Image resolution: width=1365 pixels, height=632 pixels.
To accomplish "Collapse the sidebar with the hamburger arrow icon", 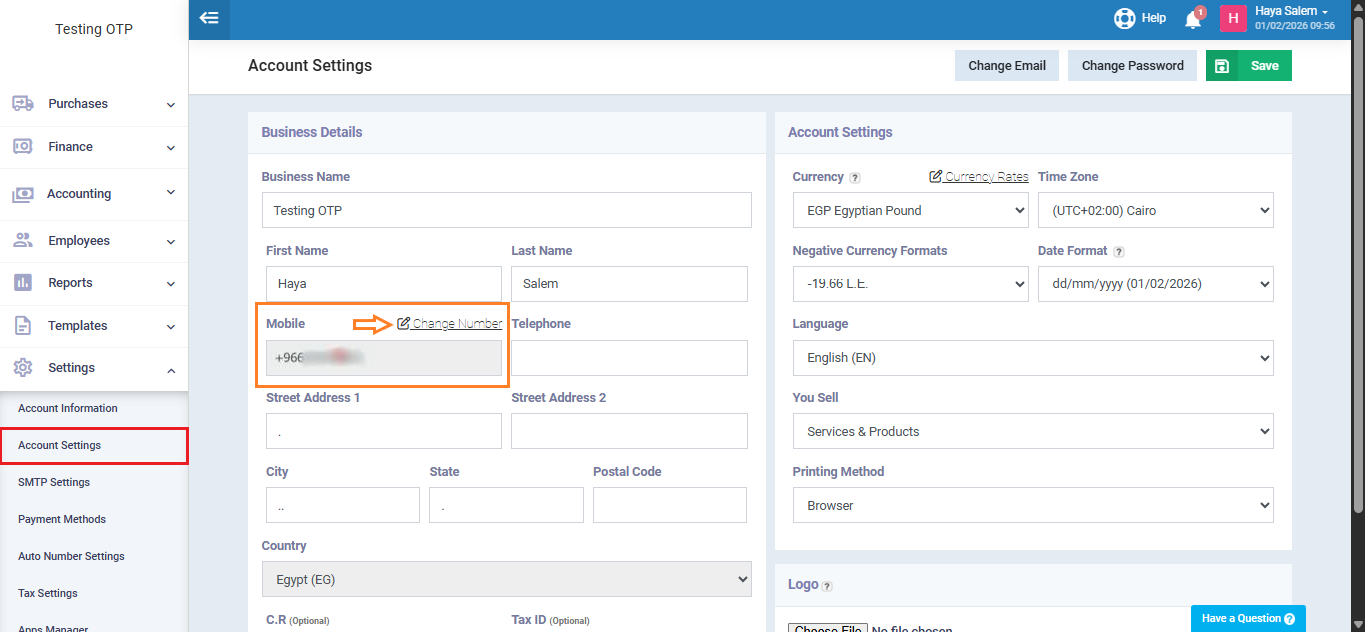I will (x=209, y=18).
